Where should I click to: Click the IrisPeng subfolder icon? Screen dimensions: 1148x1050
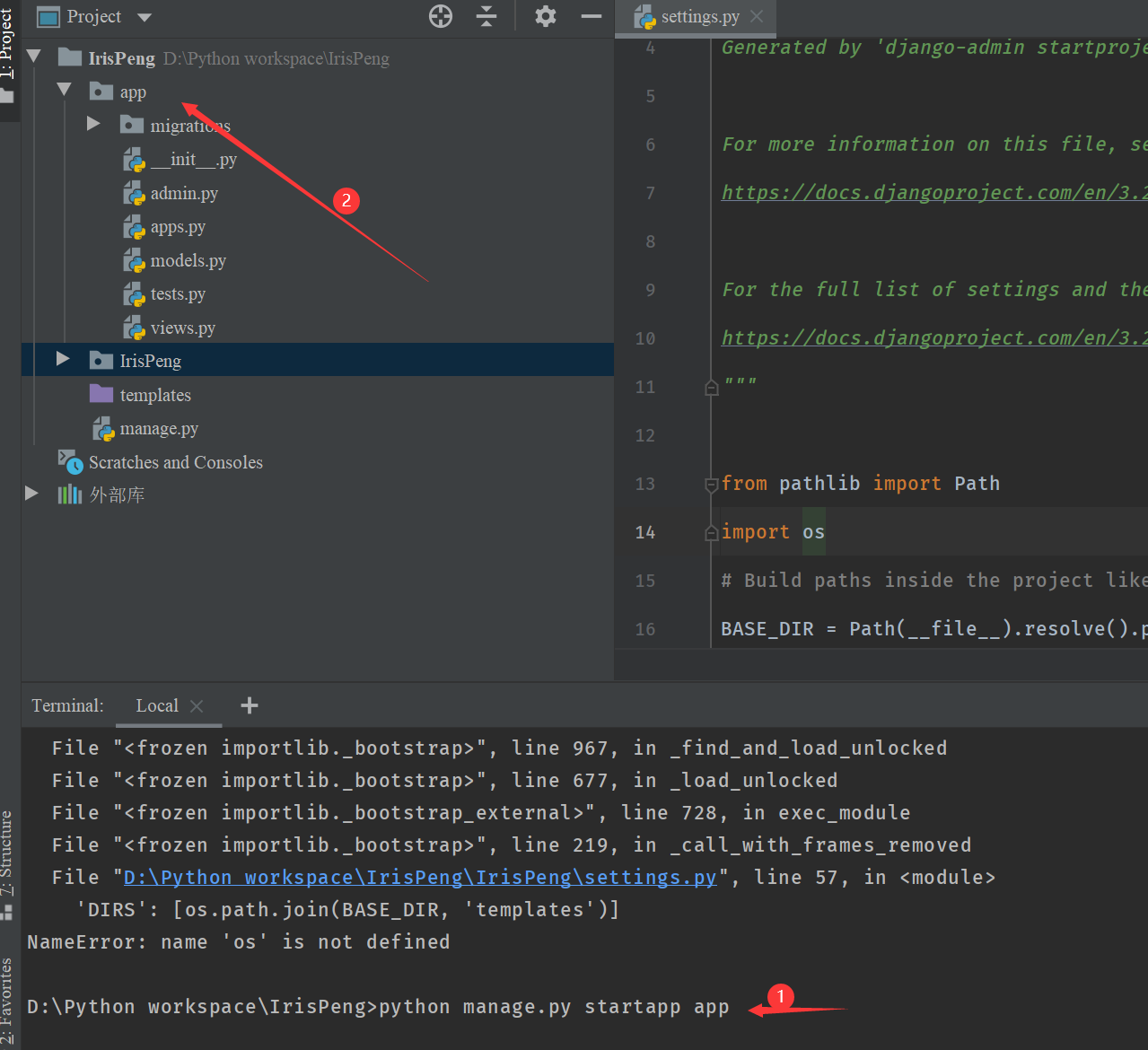coord(101,361)
